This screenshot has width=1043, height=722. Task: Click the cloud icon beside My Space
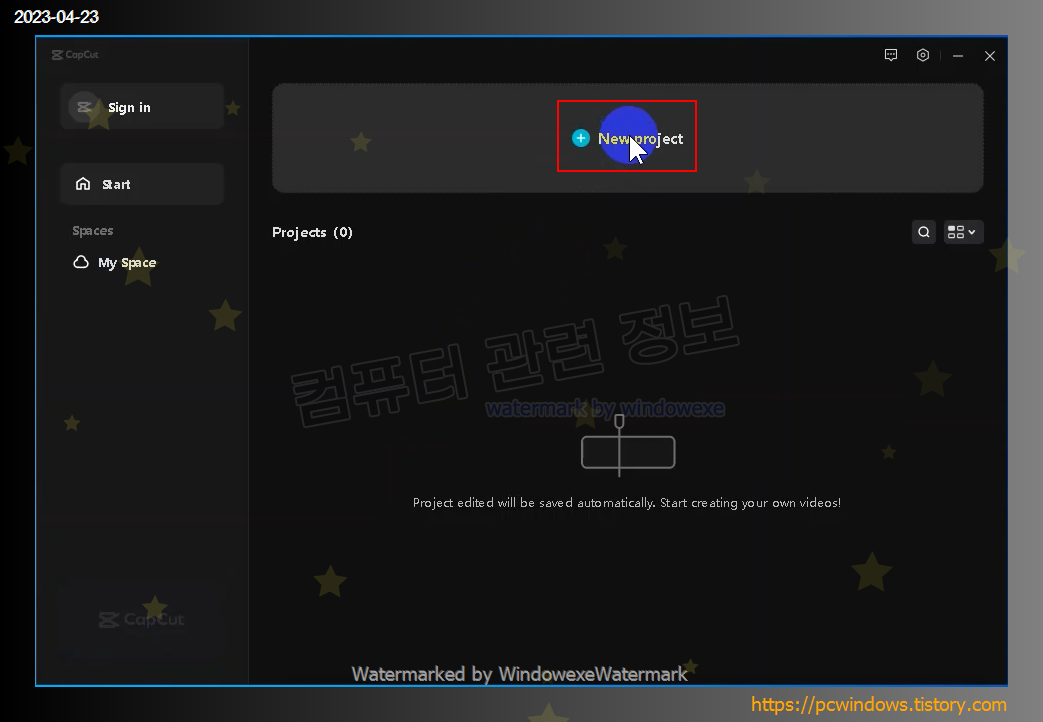(80, 262)
